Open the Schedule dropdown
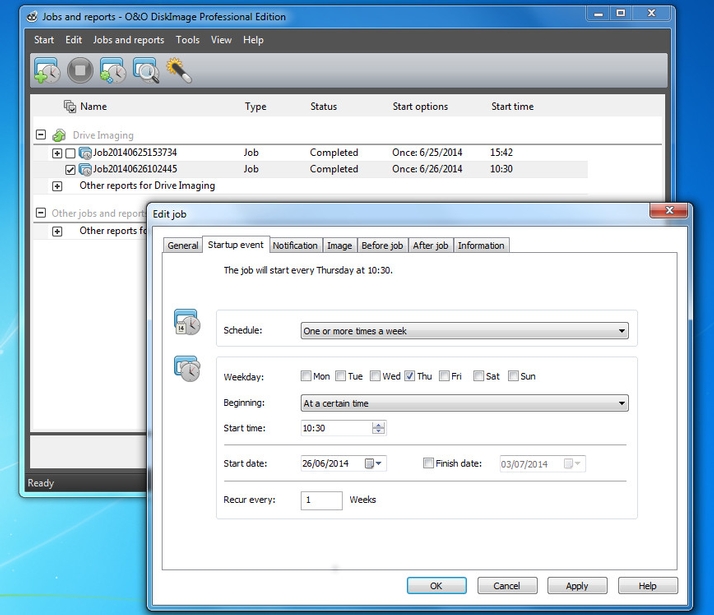Screen dimensions: 714x615 tap(464, 331)
